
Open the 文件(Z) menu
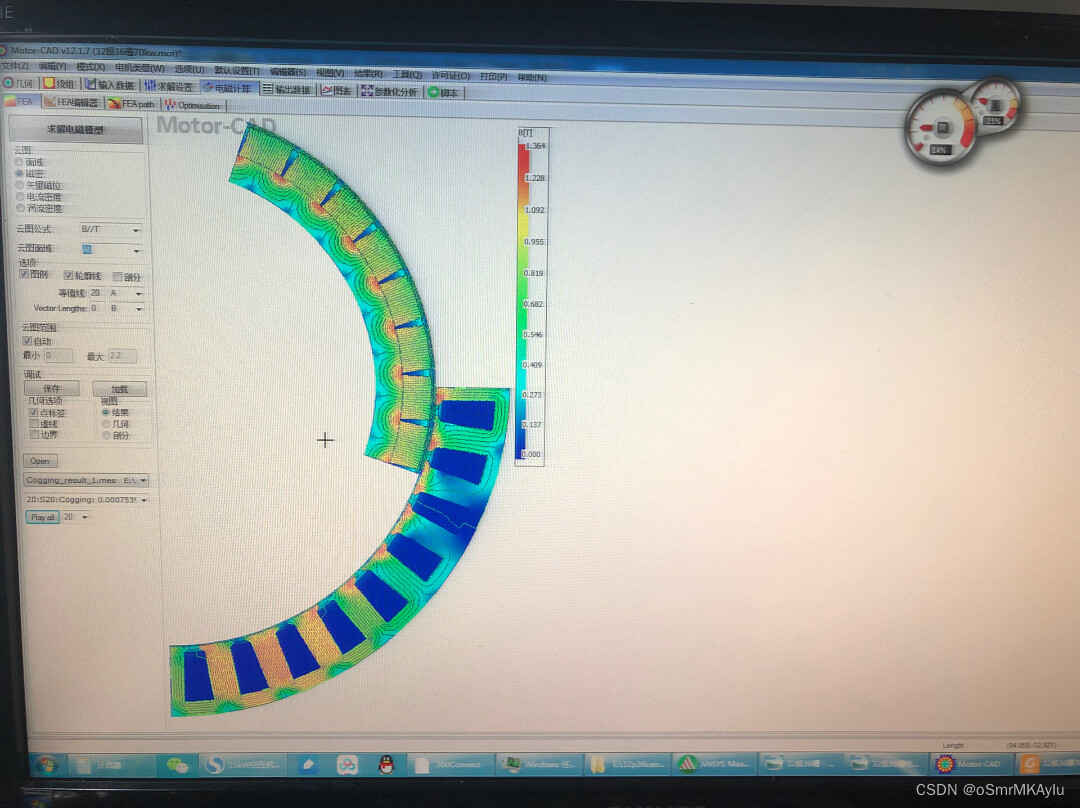click(x=14, y=65)
